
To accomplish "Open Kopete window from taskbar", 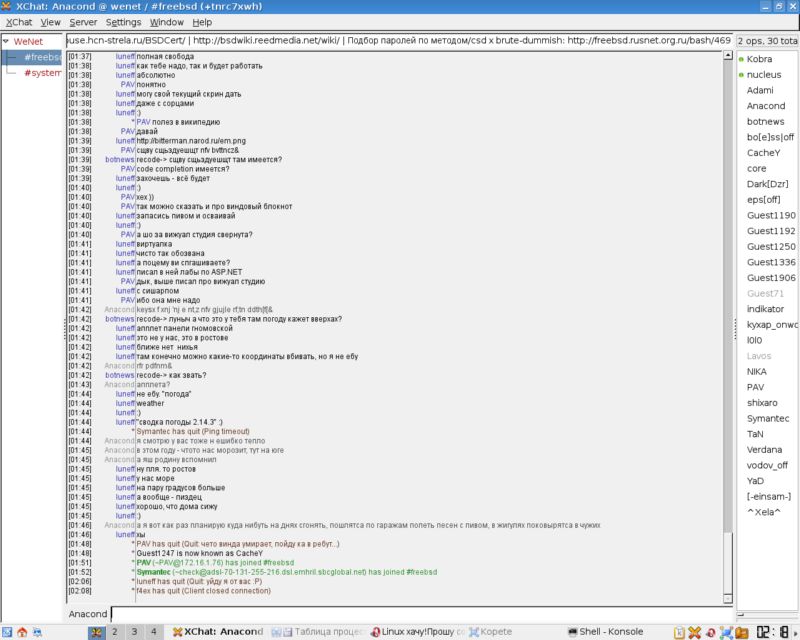I will [x=491, y=632].
